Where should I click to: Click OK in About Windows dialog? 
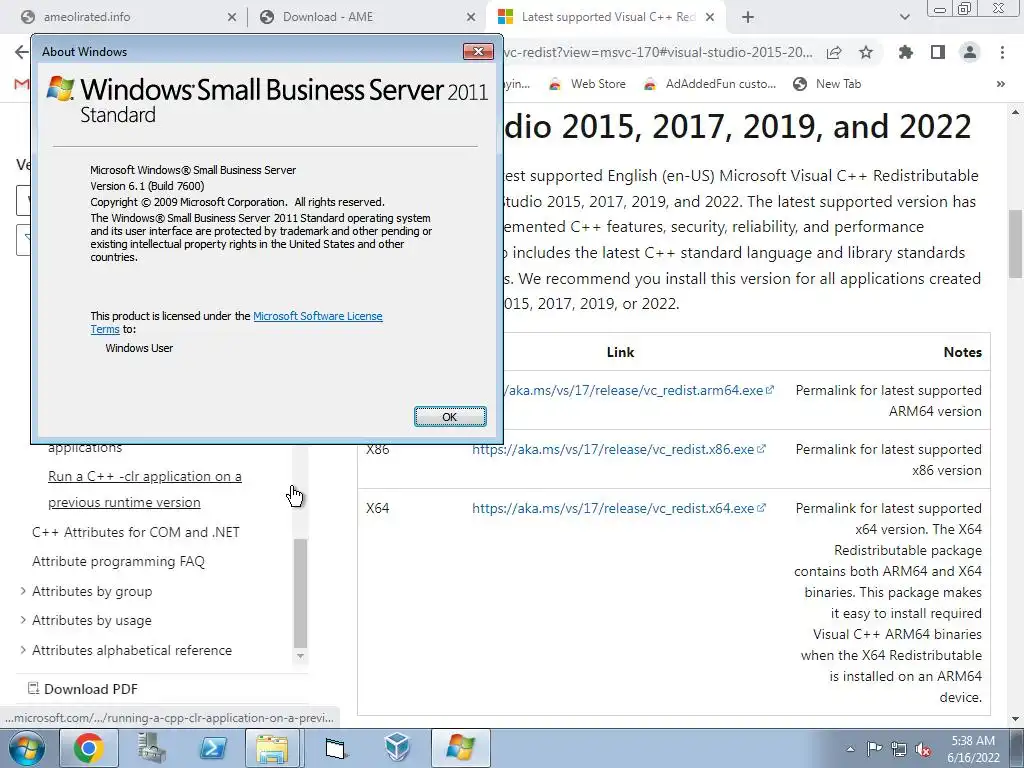450,417
